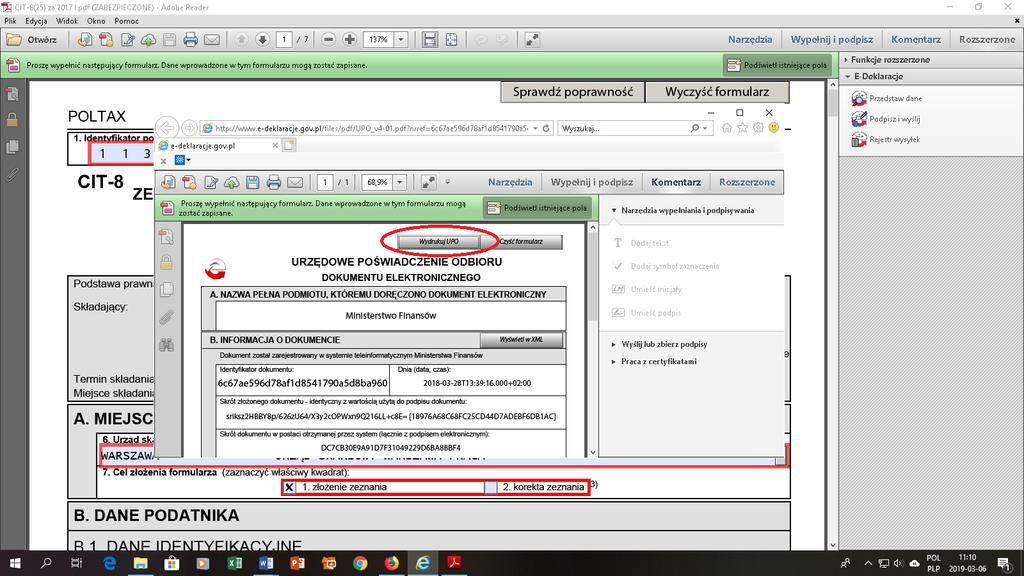
Task: Click the Wyczyść formularz button
Action: [x=717, y=92]
